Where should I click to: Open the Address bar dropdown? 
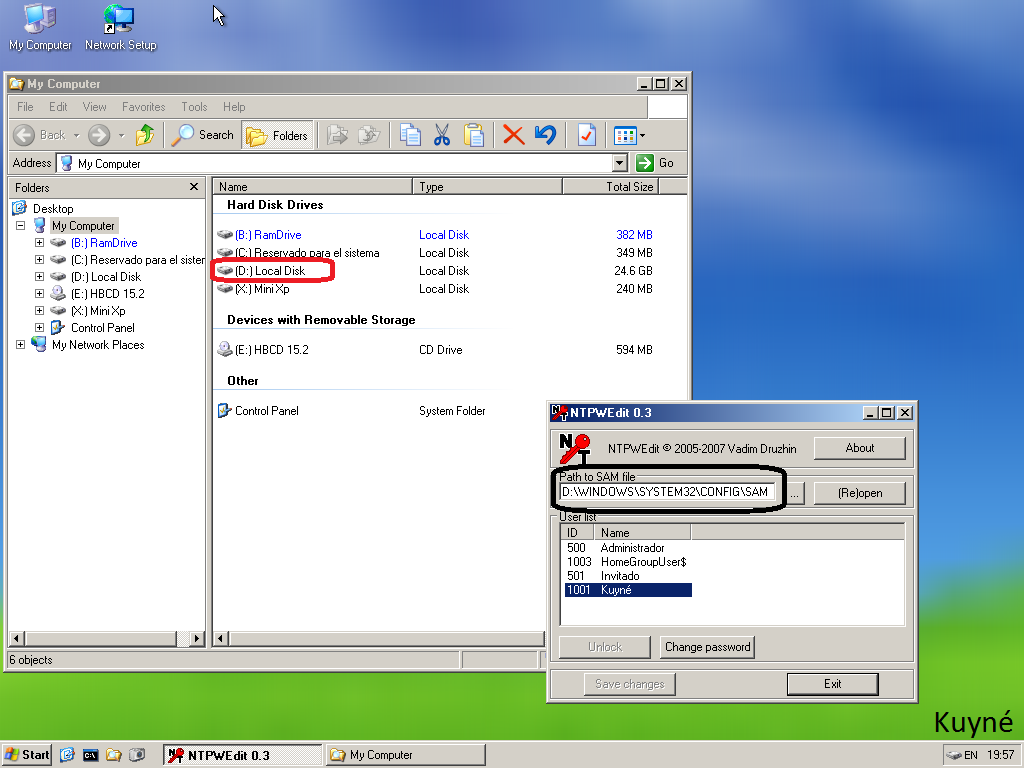[620, 163]
